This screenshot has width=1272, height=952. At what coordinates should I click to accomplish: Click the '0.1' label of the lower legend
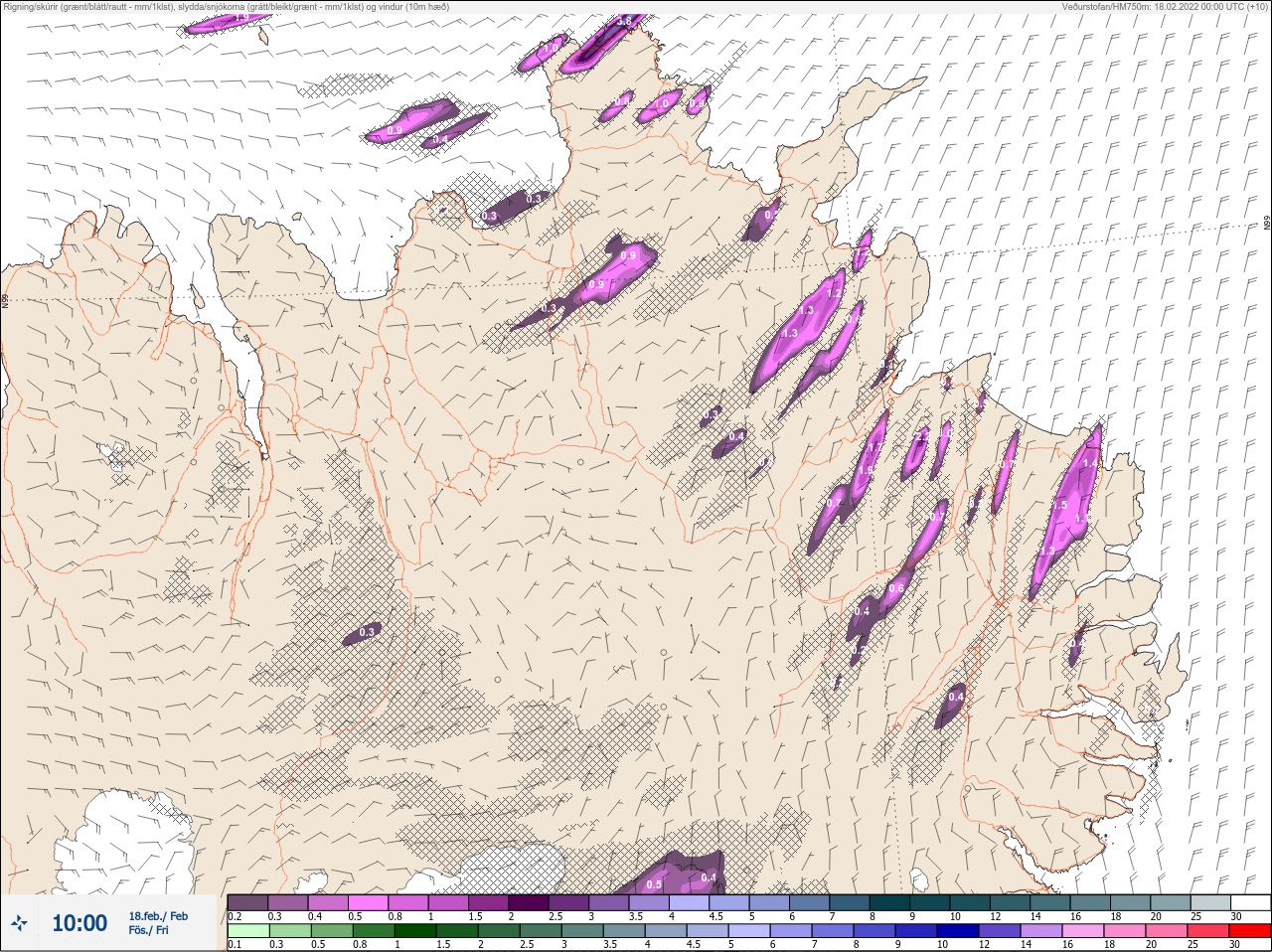click(235, 944)
